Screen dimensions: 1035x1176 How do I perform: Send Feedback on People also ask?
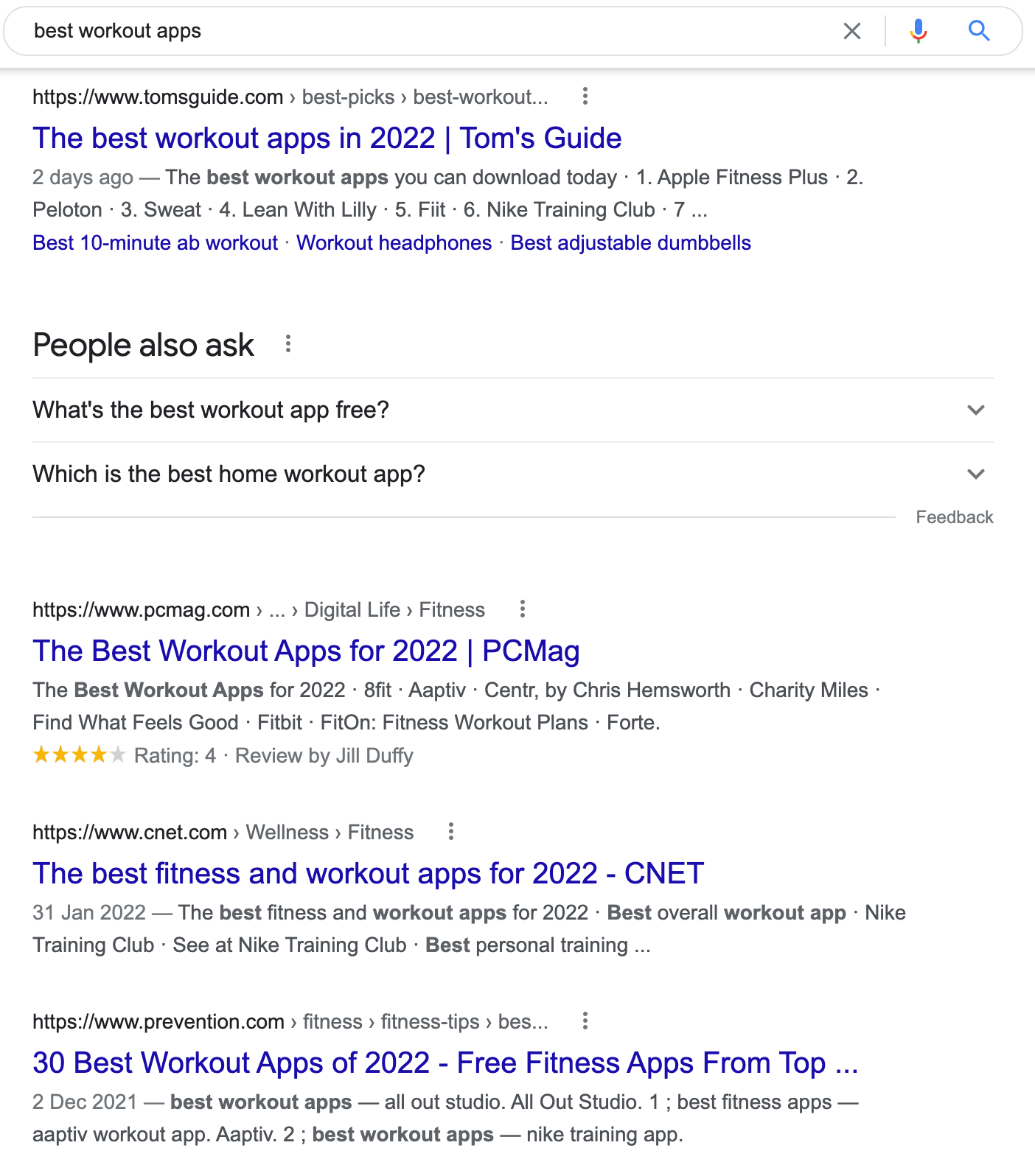pos(955,517)
